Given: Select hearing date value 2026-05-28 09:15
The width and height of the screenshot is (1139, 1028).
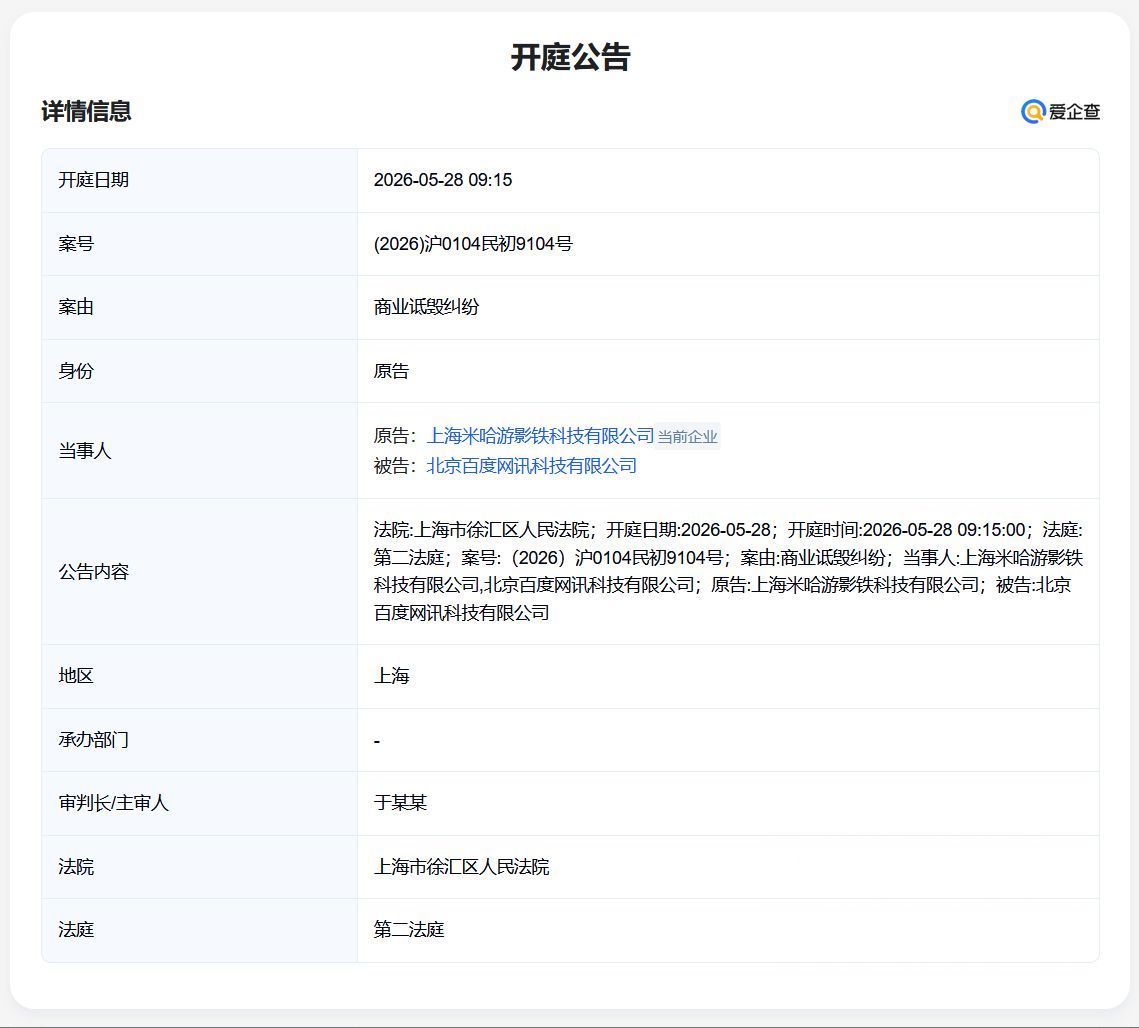Looking at the screenshot, I should 442,179.
